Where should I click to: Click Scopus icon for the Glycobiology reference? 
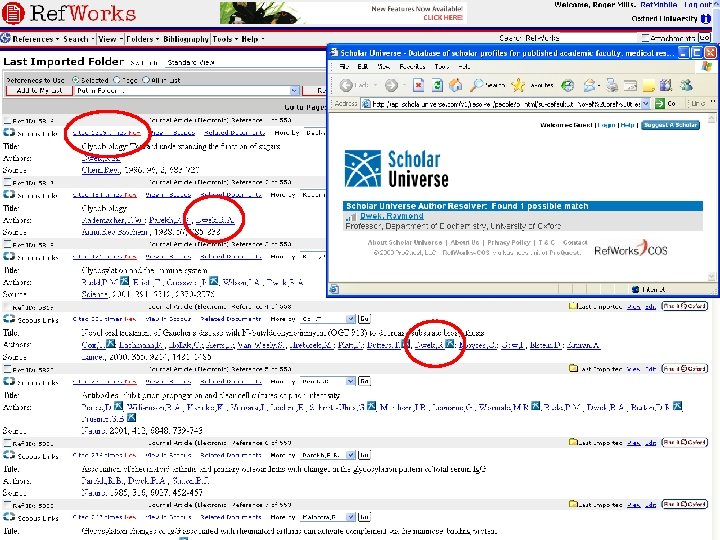(x=9, y=195)
